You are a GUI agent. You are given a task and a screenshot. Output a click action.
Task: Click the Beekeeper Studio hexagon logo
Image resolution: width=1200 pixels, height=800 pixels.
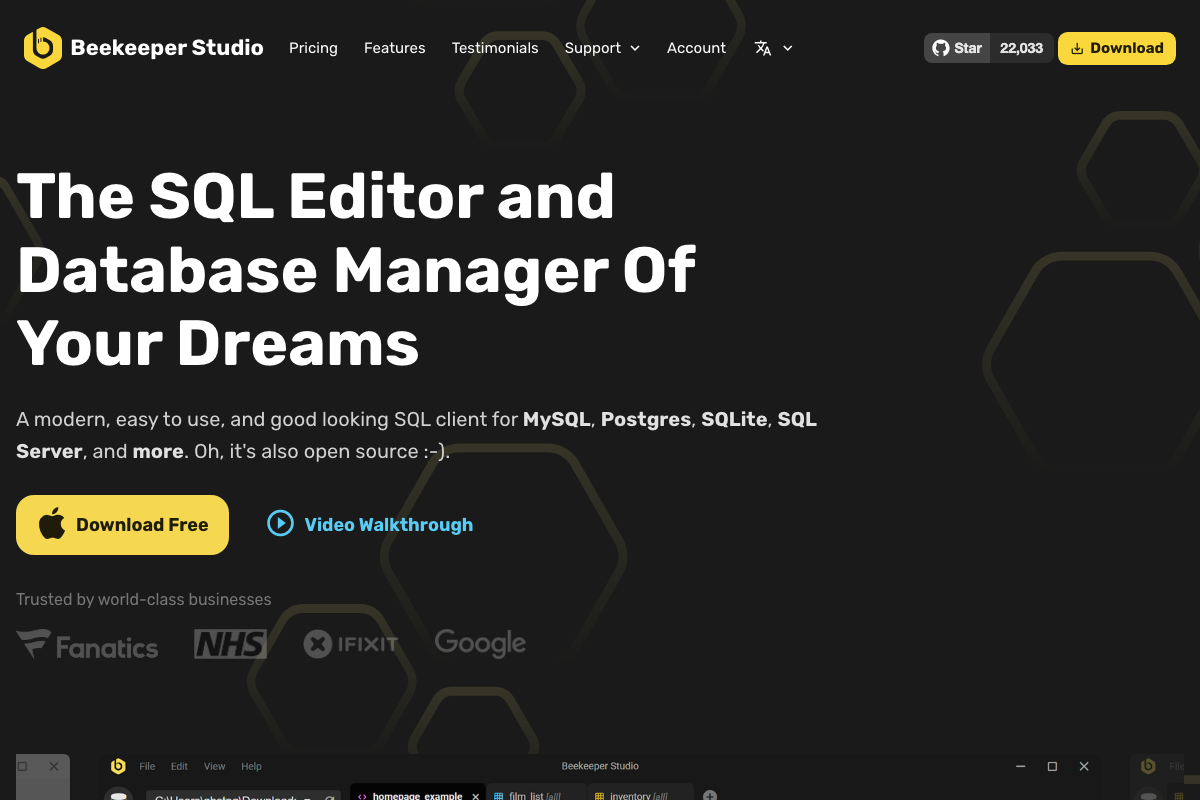(42, 48)
